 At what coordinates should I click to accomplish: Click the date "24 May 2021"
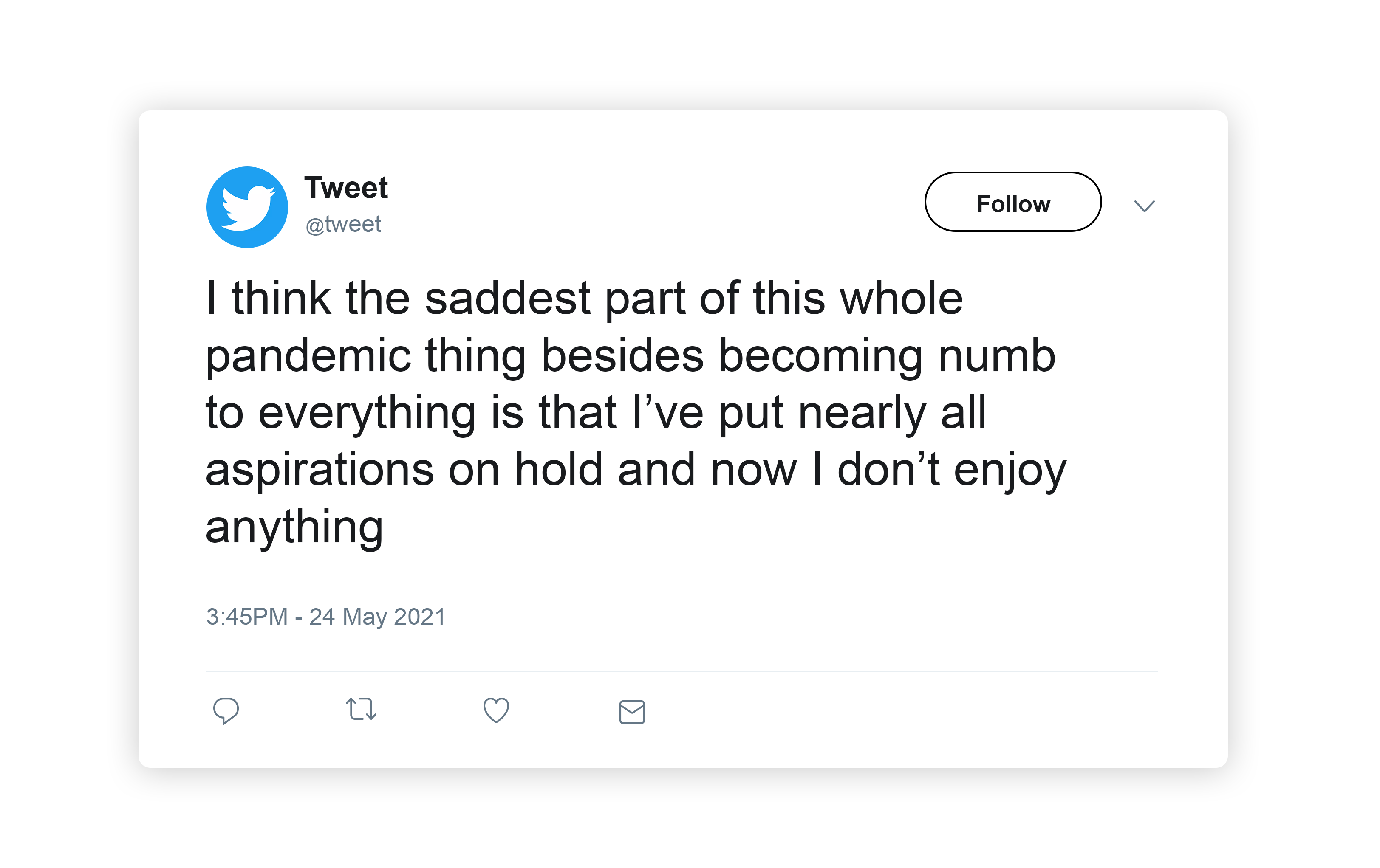coord(377,617)
